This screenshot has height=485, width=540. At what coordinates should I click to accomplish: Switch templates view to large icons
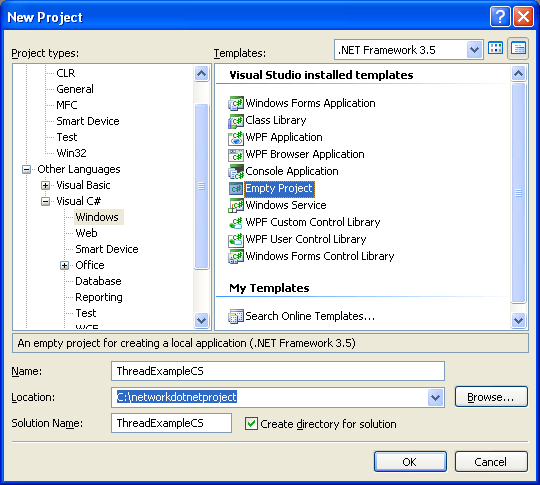click(x=496, y=48)
